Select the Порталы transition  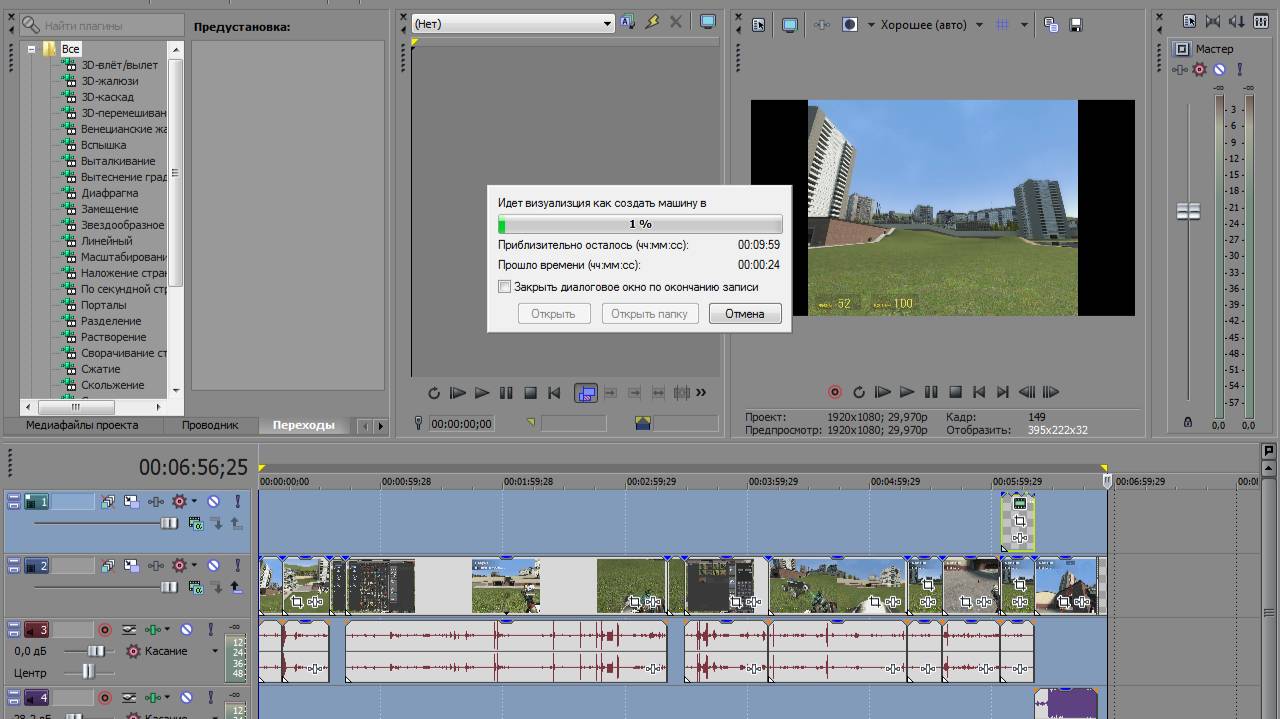pyautogui.click(x=104, y=305)
